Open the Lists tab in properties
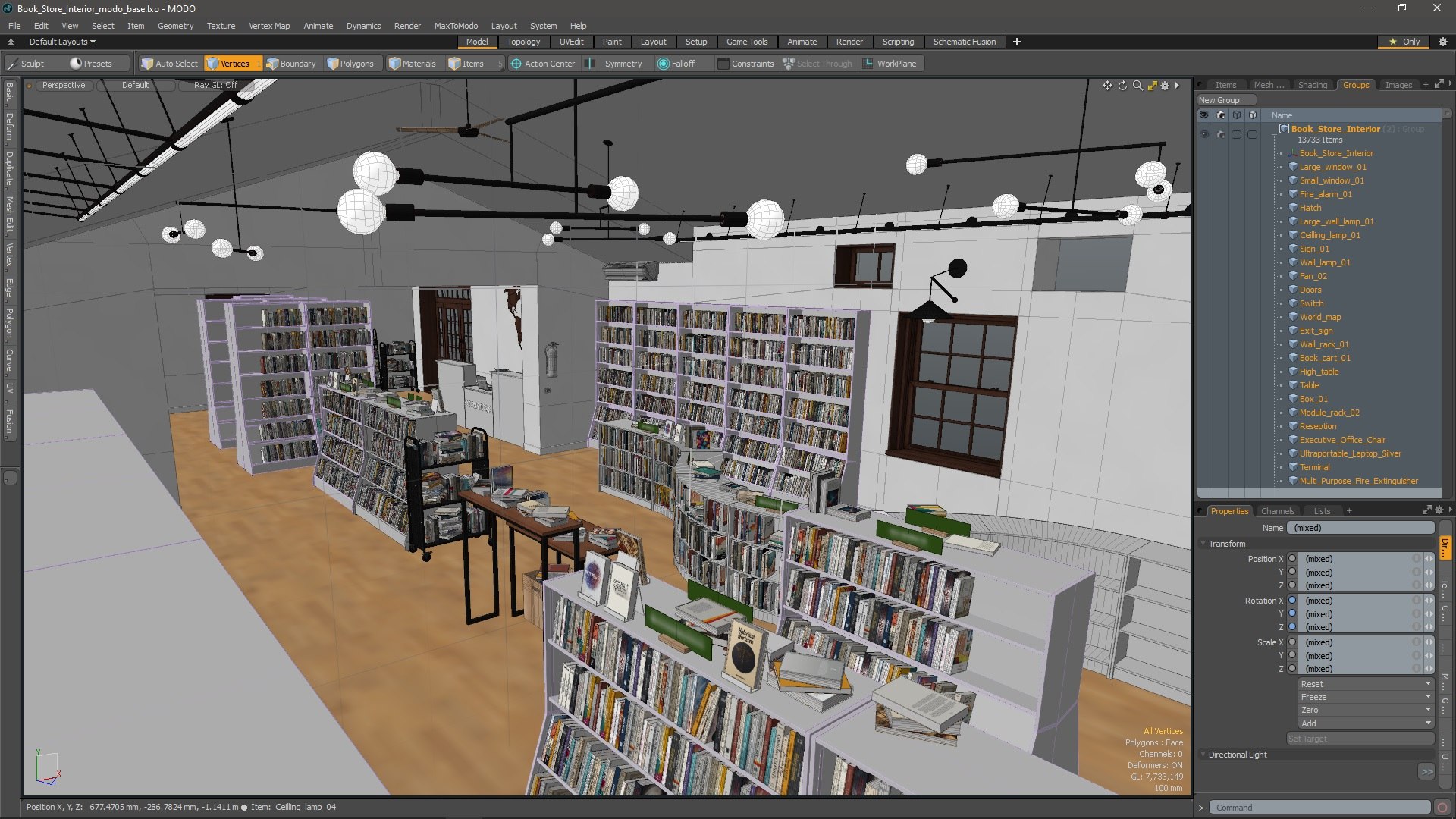Image resolution: width=1456 pixels, height=819 pixels. pyautogui.click(x=1322, y=511)
